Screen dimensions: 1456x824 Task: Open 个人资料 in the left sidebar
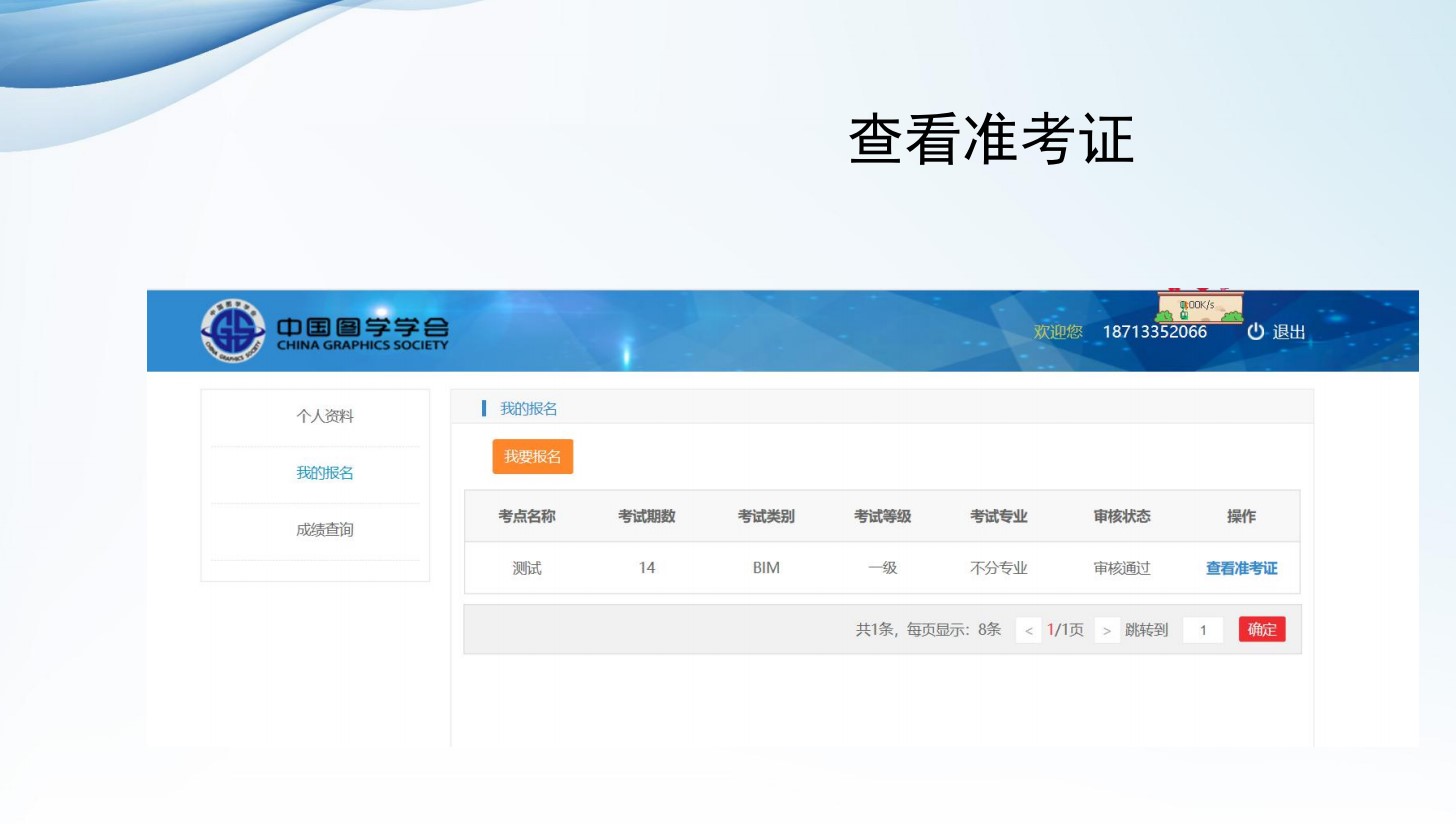pyautogui.click(x=324, y=417)
